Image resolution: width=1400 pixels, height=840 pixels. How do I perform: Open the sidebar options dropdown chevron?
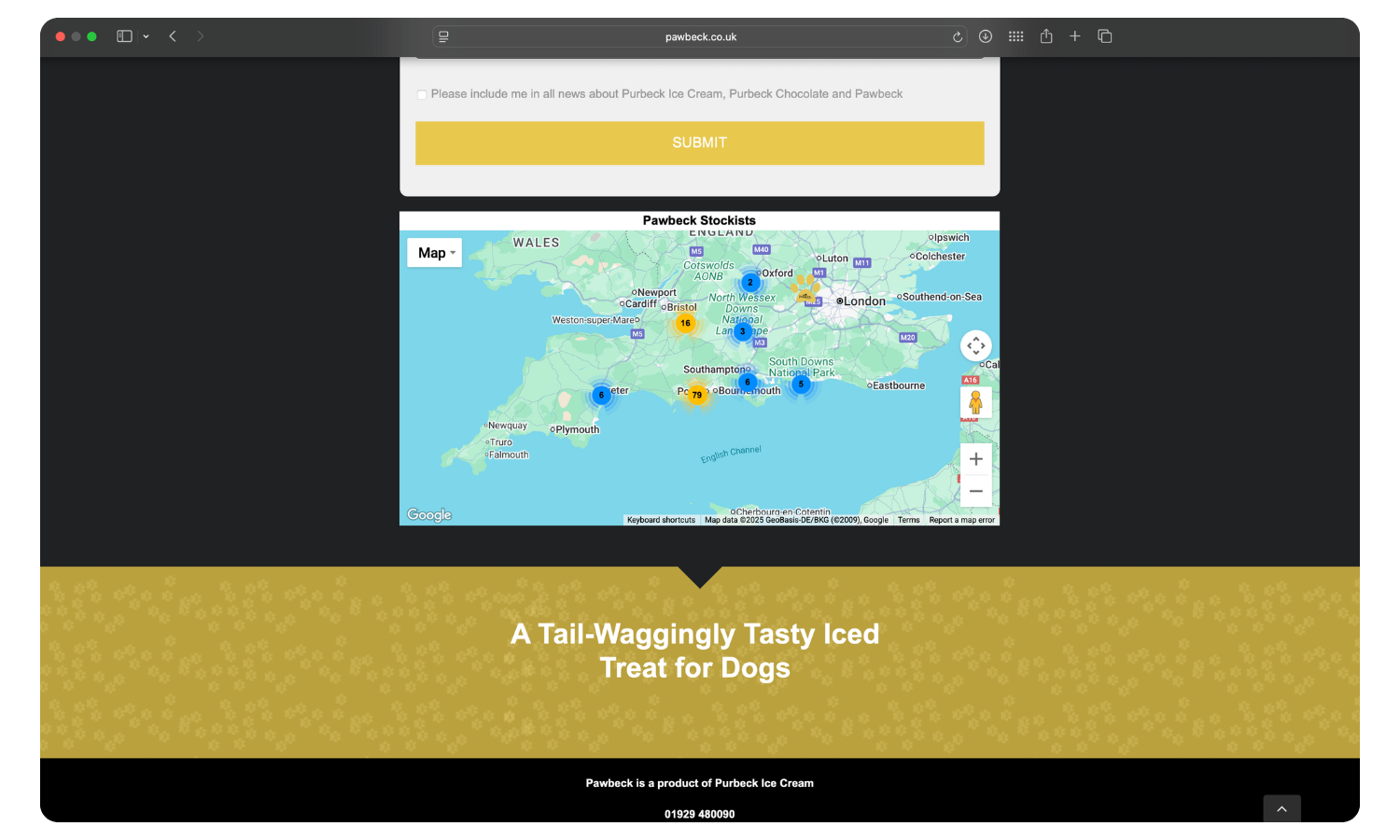pos(147,36)
